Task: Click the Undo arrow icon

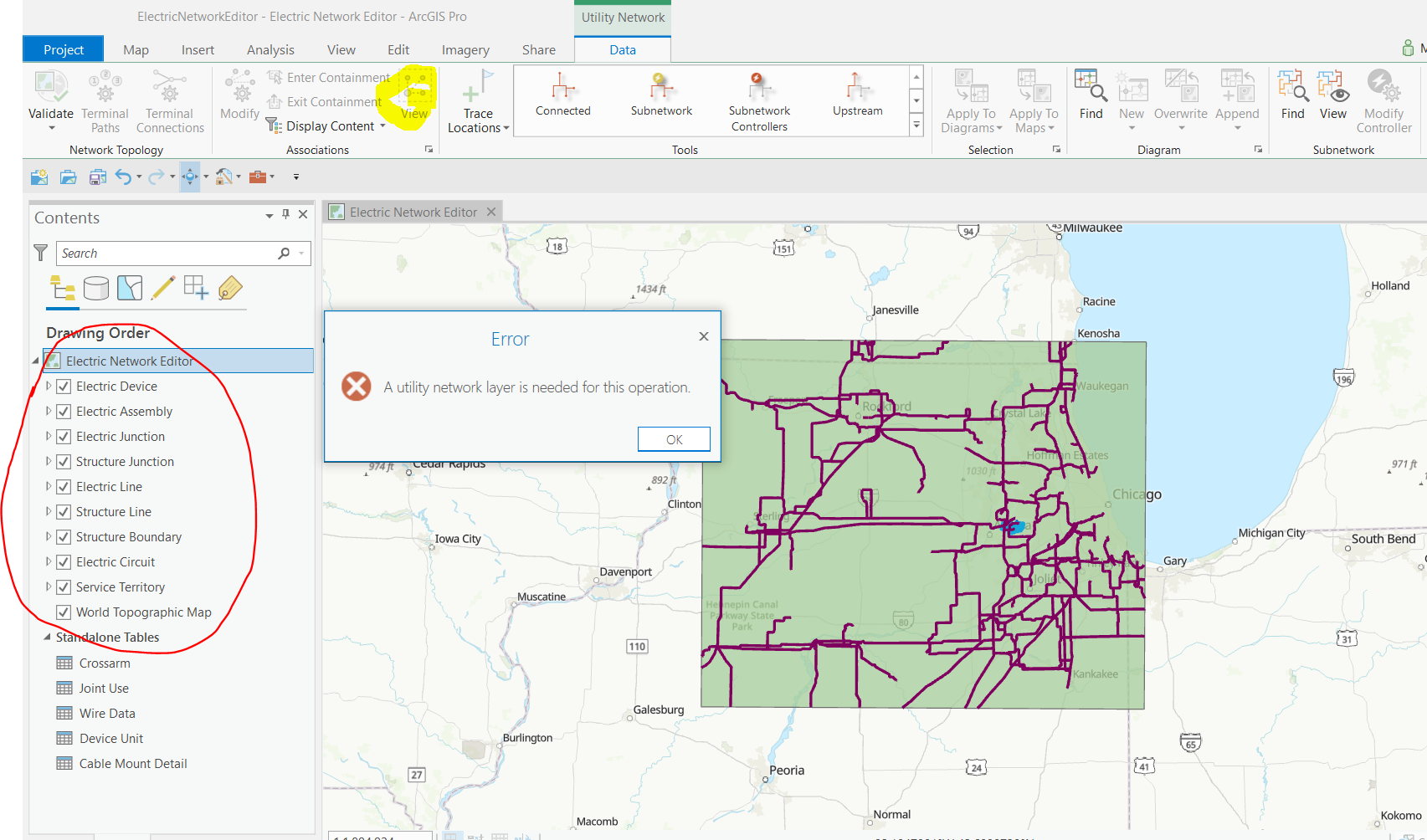Action: tap(124, 177)
